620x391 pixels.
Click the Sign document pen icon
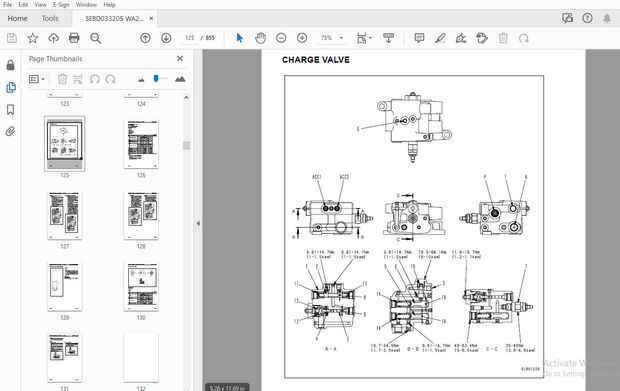tap(461, 38)
